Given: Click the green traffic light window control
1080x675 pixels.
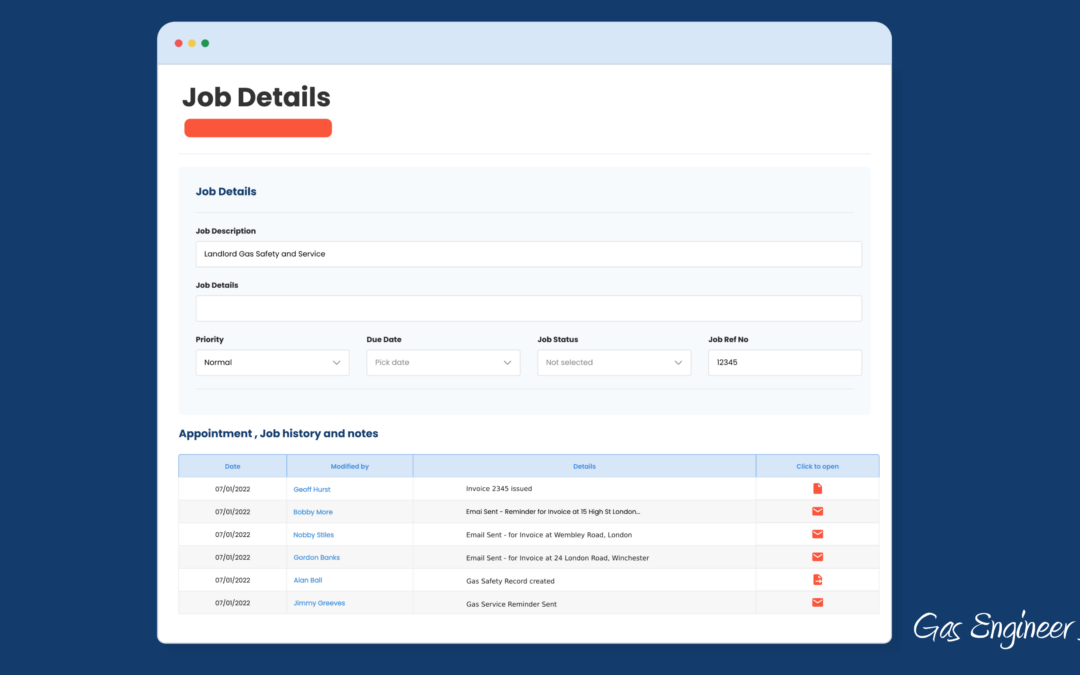Looking at the screenshot, I should click(x=205, y=43).
